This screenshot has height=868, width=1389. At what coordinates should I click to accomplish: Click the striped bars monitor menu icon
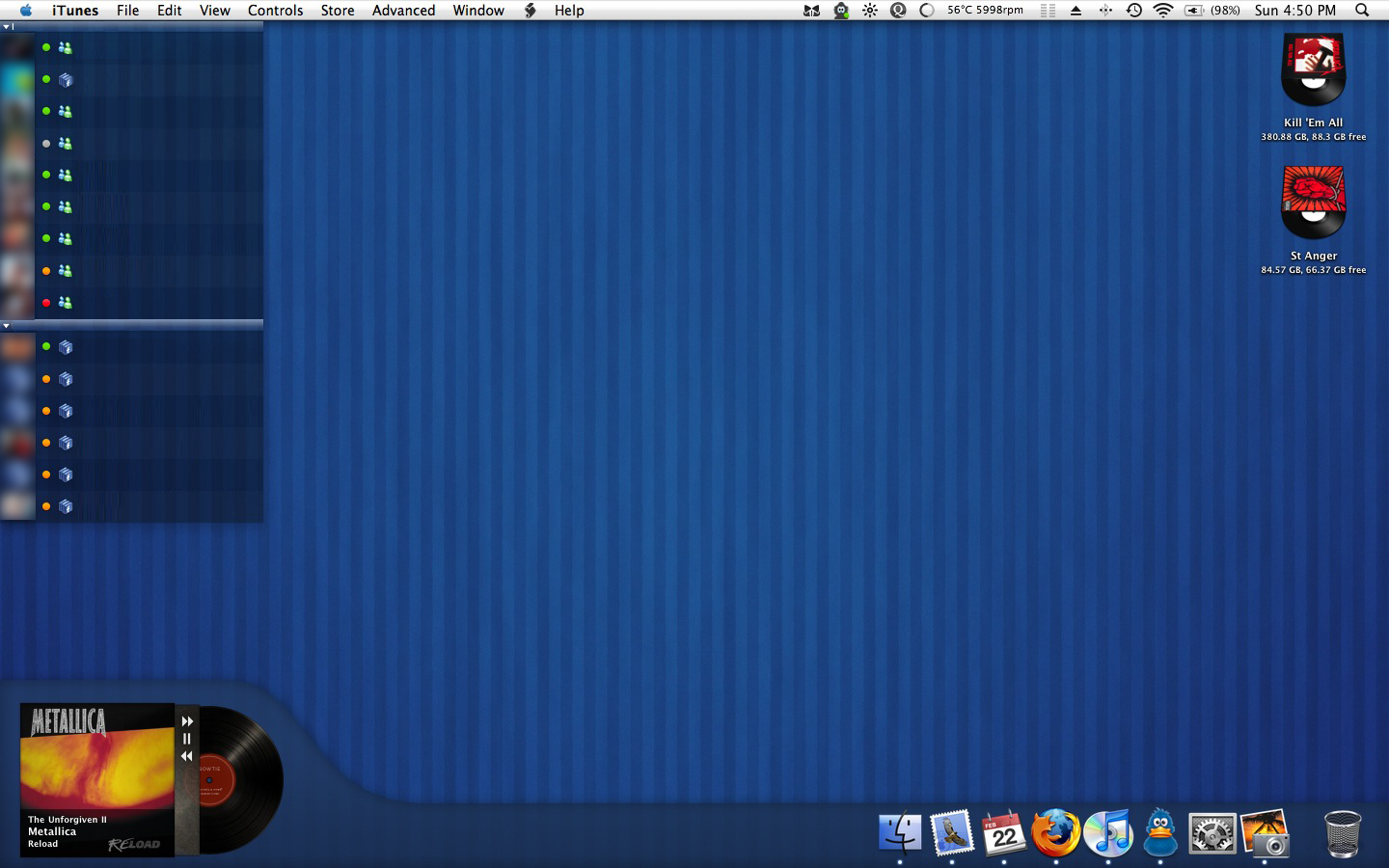click(x=1048, y=11)
